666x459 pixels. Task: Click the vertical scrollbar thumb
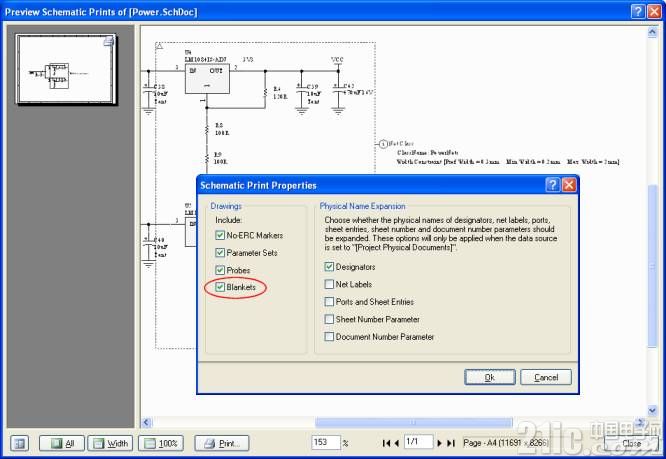pos(652,266)
